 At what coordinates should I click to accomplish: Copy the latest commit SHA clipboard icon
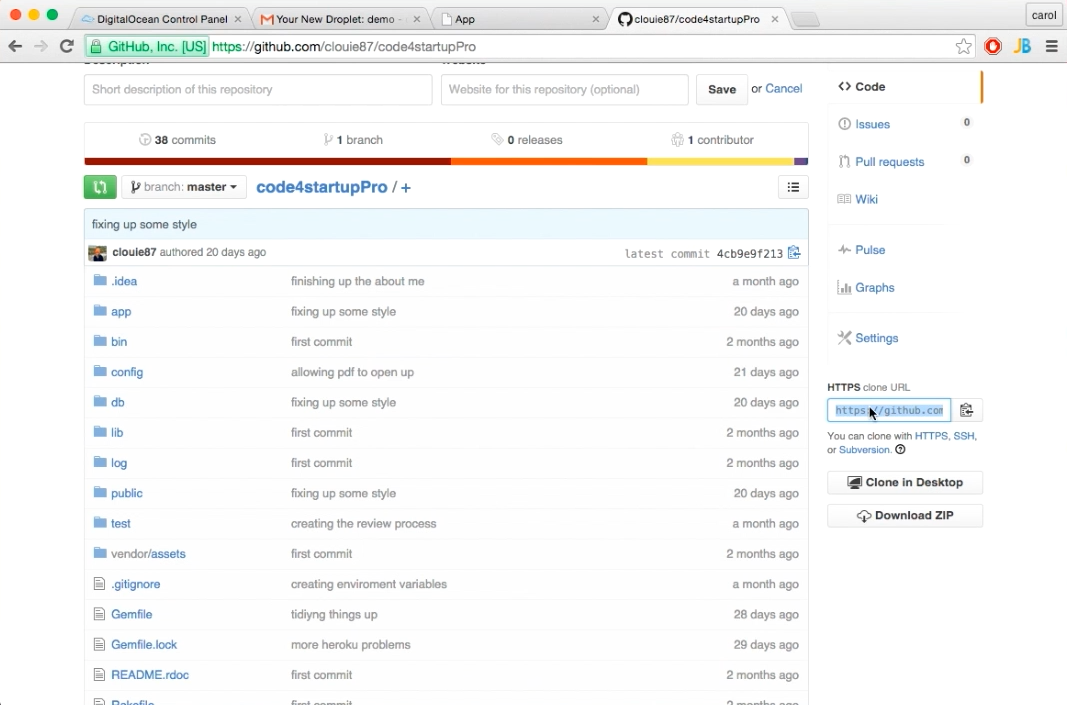click(793, 252)
